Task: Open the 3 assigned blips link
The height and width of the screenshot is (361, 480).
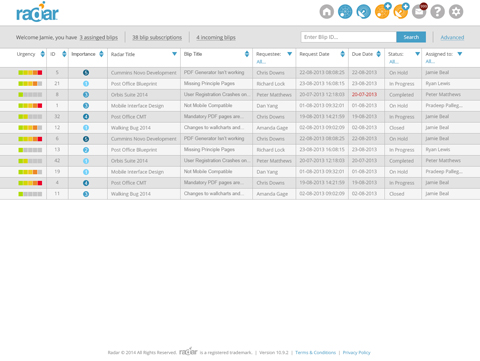Action: pyautogui.click(x=99, y=37)
